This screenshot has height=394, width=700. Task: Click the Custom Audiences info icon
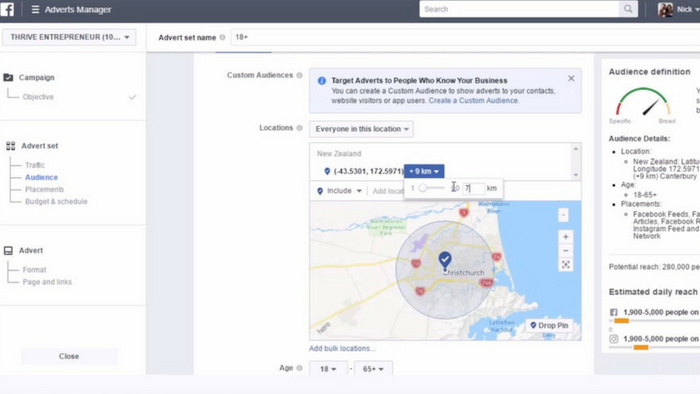point(300,75)
